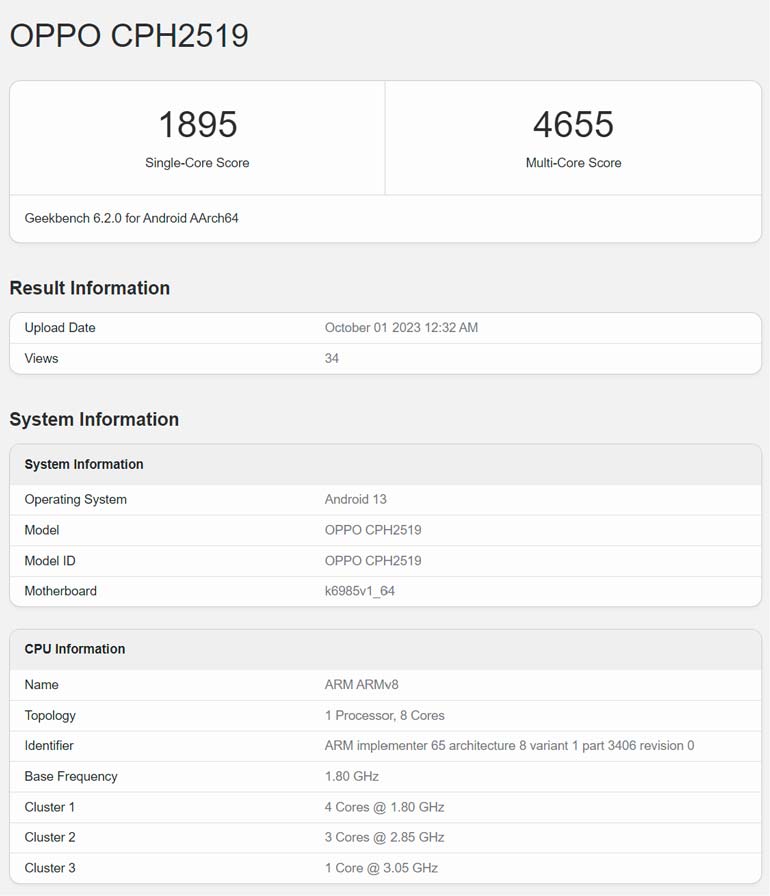Select 4 Cores @ 1.80 GHz value
770x896 pixels.
point(384,807)
